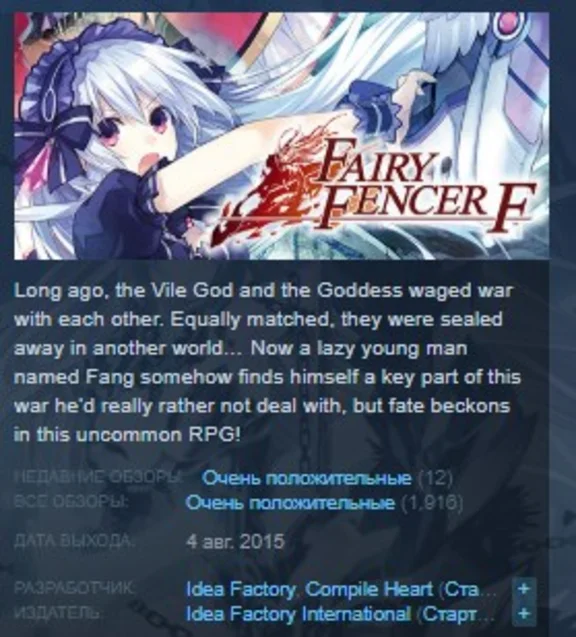Open the Compile Heart developer page
Viewport: 576px width, 637px height.
click(x=369, y=589)
